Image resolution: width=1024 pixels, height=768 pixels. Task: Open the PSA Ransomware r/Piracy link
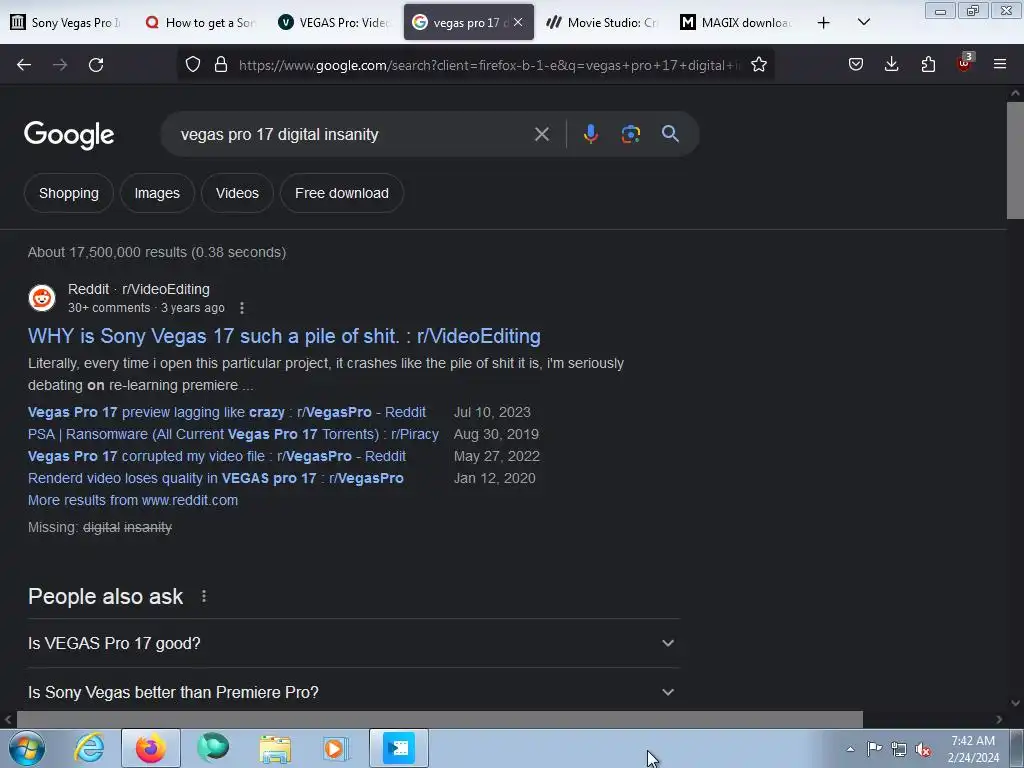point(233,434)
